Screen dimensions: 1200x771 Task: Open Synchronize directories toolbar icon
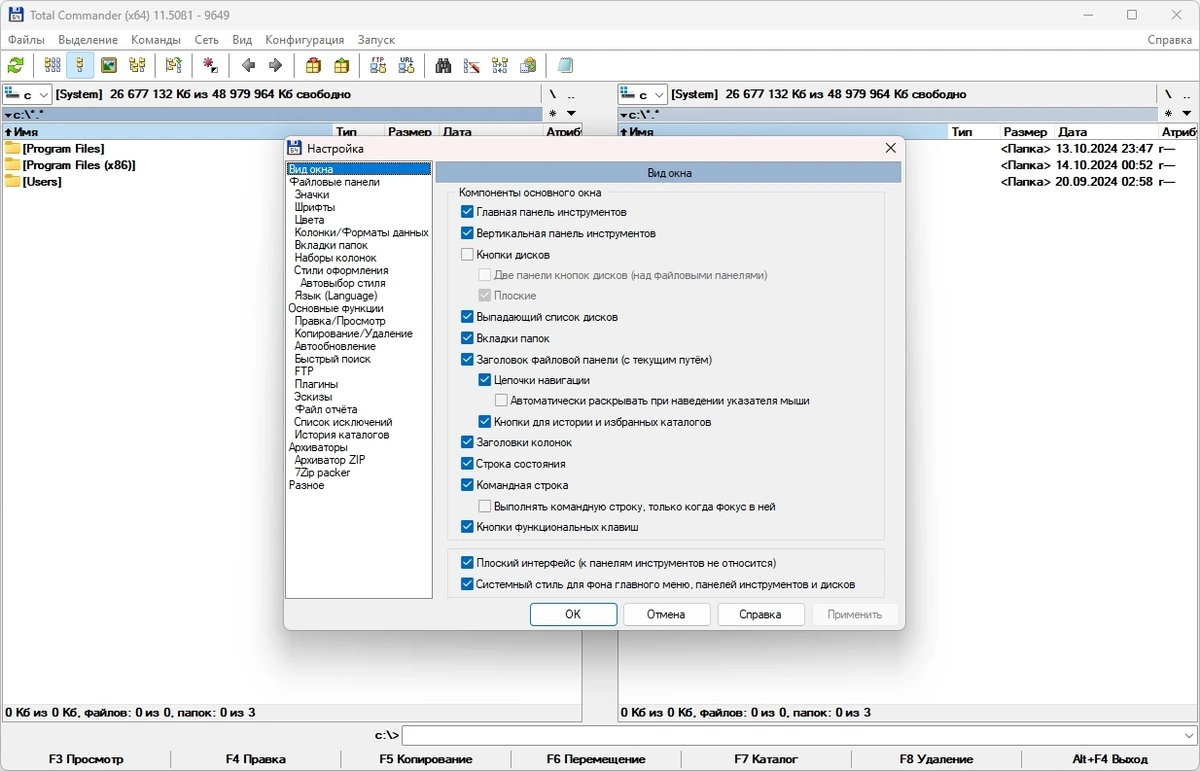[500, 66]
